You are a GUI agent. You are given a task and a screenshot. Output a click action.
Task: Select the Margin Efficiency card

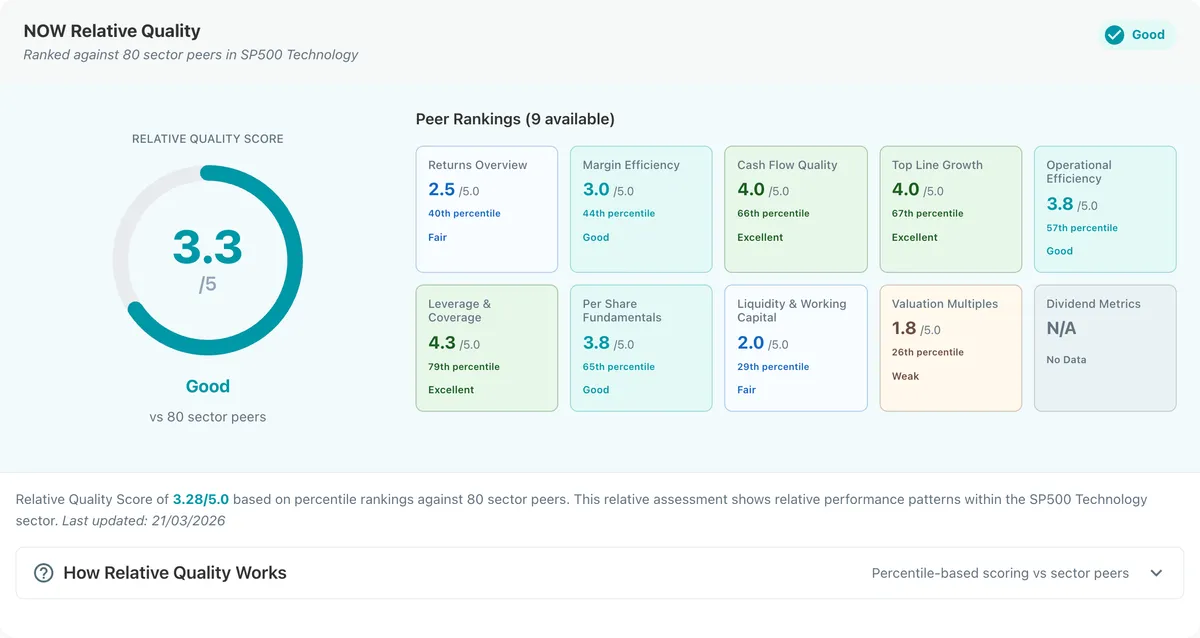[641, 209]
